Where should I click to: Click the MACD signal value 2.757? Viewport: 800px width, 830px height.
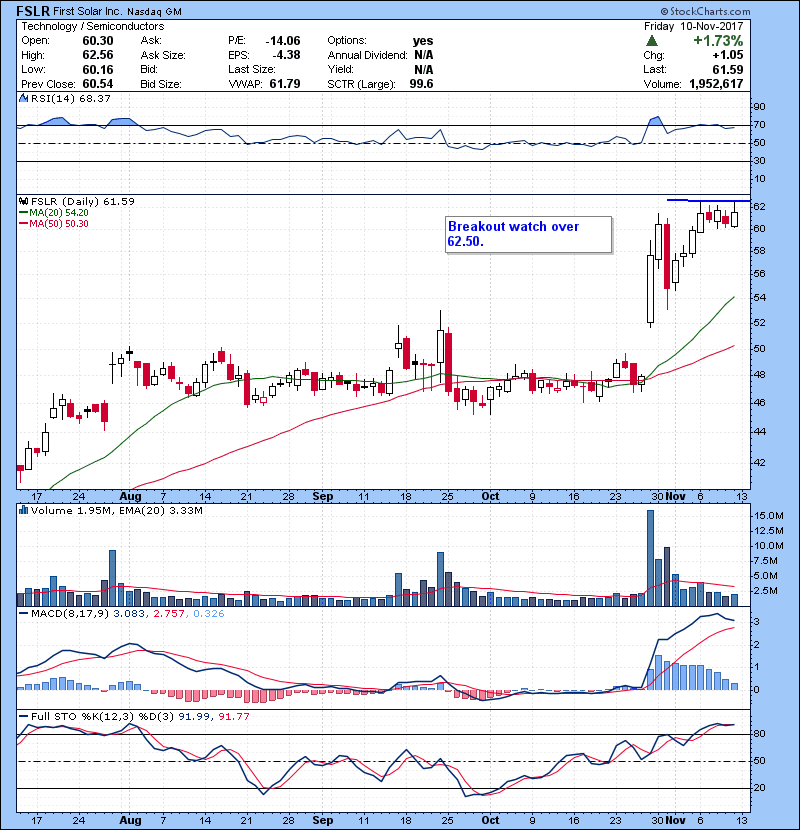[x=169, y=614]
